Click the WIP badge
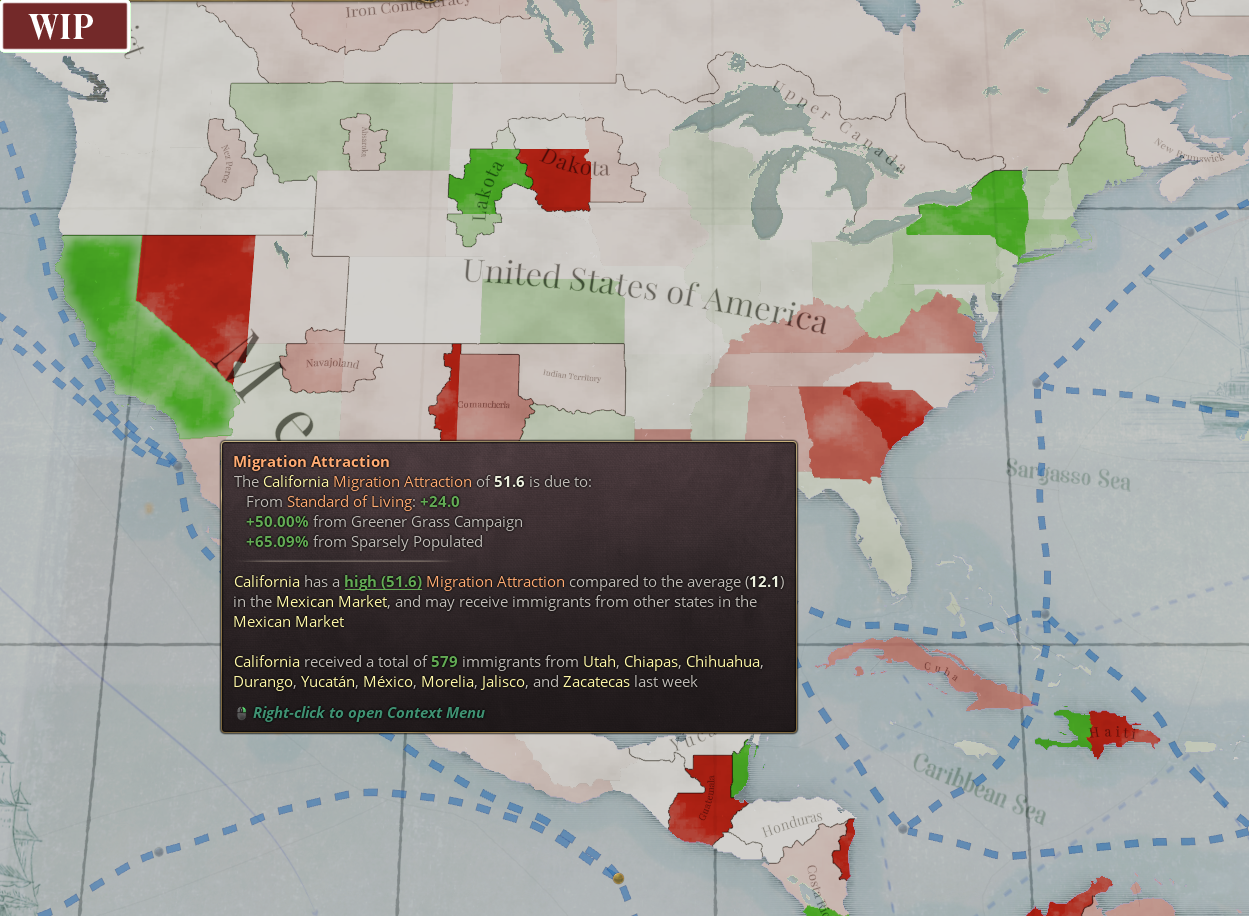 63,27
